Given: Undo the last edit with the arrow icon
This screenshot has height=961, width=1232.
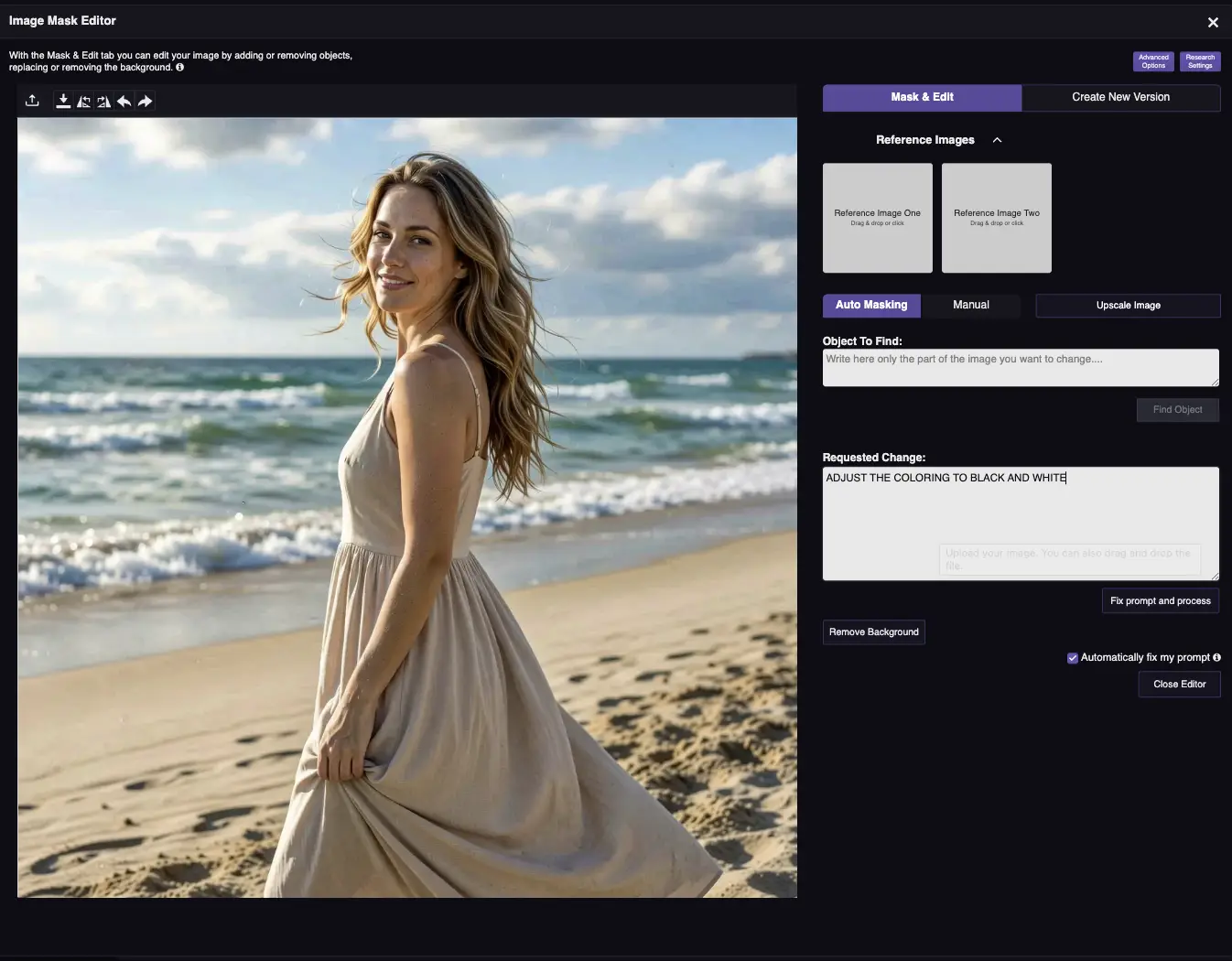Looking at the screenshot, I should 124,101.
